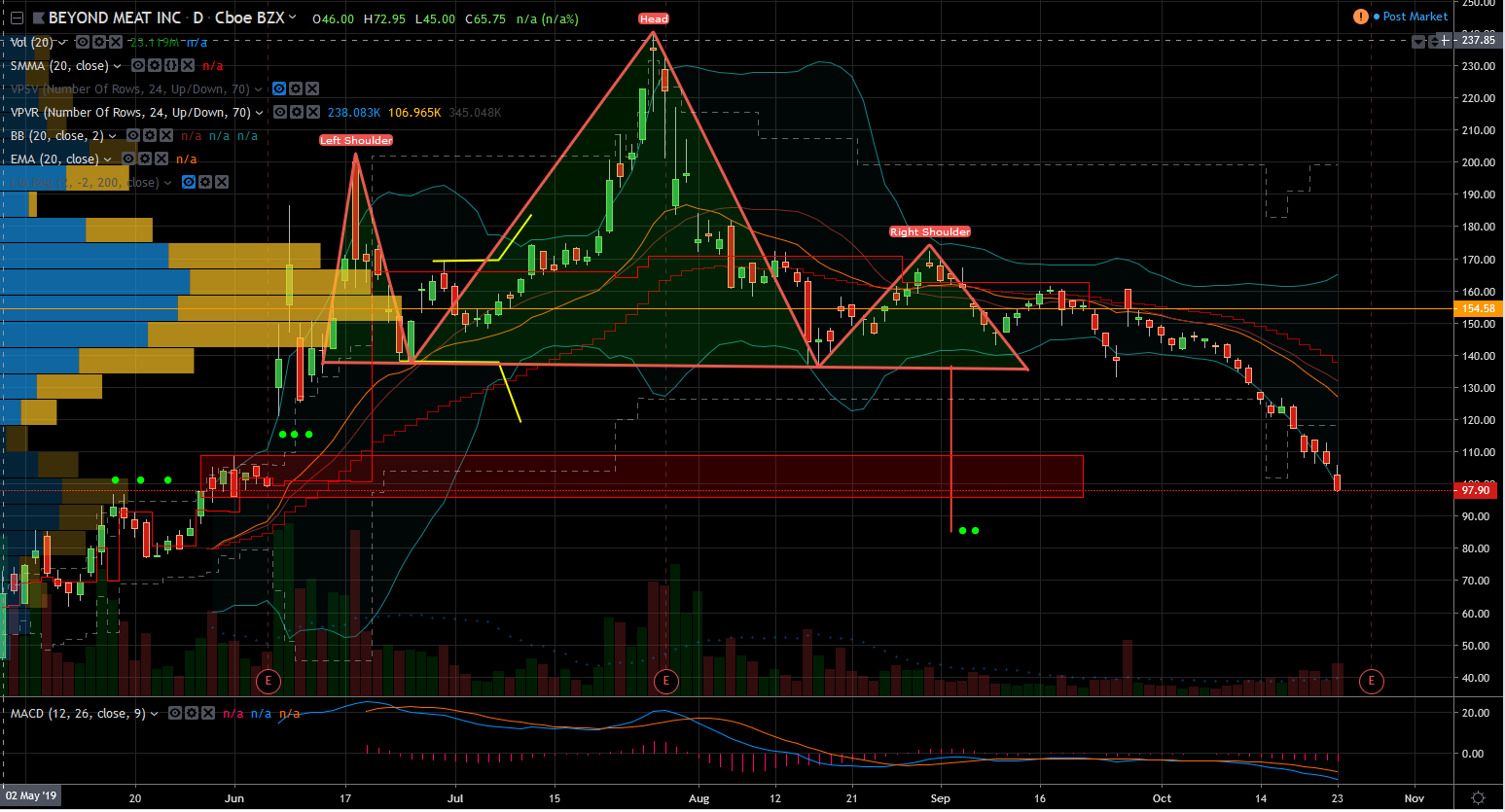Show the hidden Lin Reg indicator
This screenshot has width=1505, height=812.
point(189,182)
